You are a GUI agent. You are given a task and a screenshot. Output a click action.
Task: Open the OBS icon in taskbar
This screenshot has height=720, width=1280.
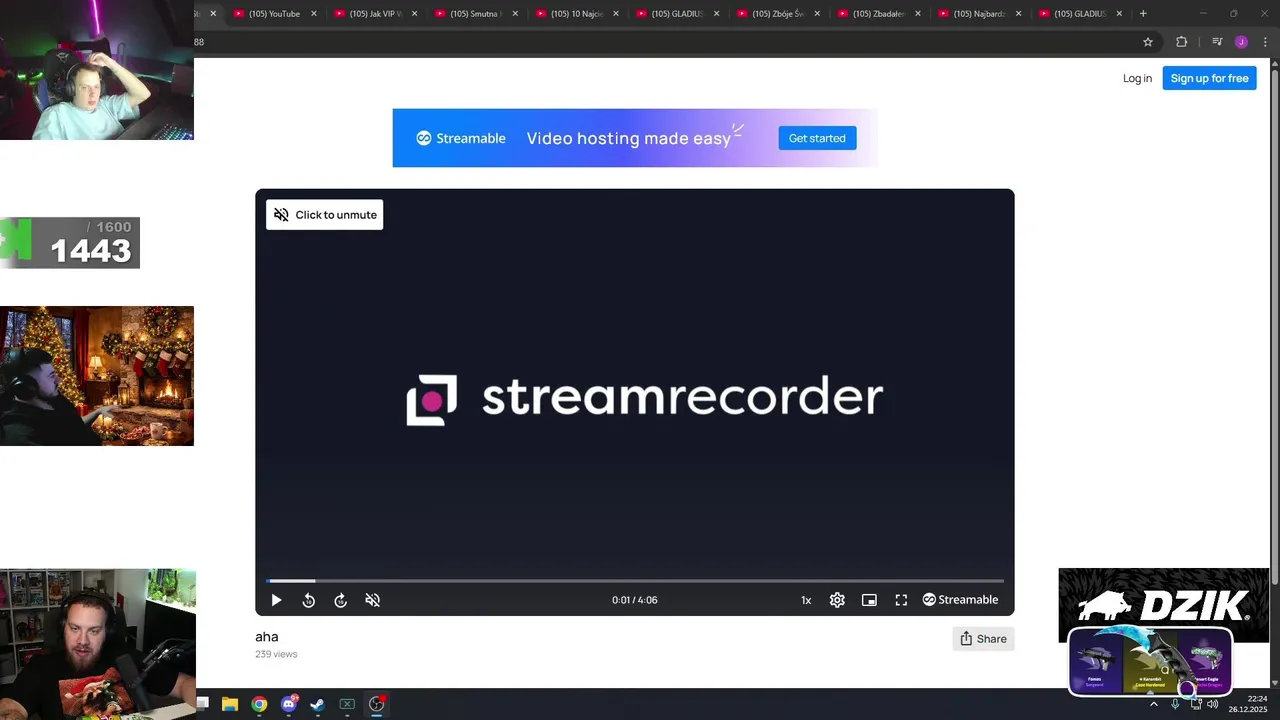pos(377,704)
